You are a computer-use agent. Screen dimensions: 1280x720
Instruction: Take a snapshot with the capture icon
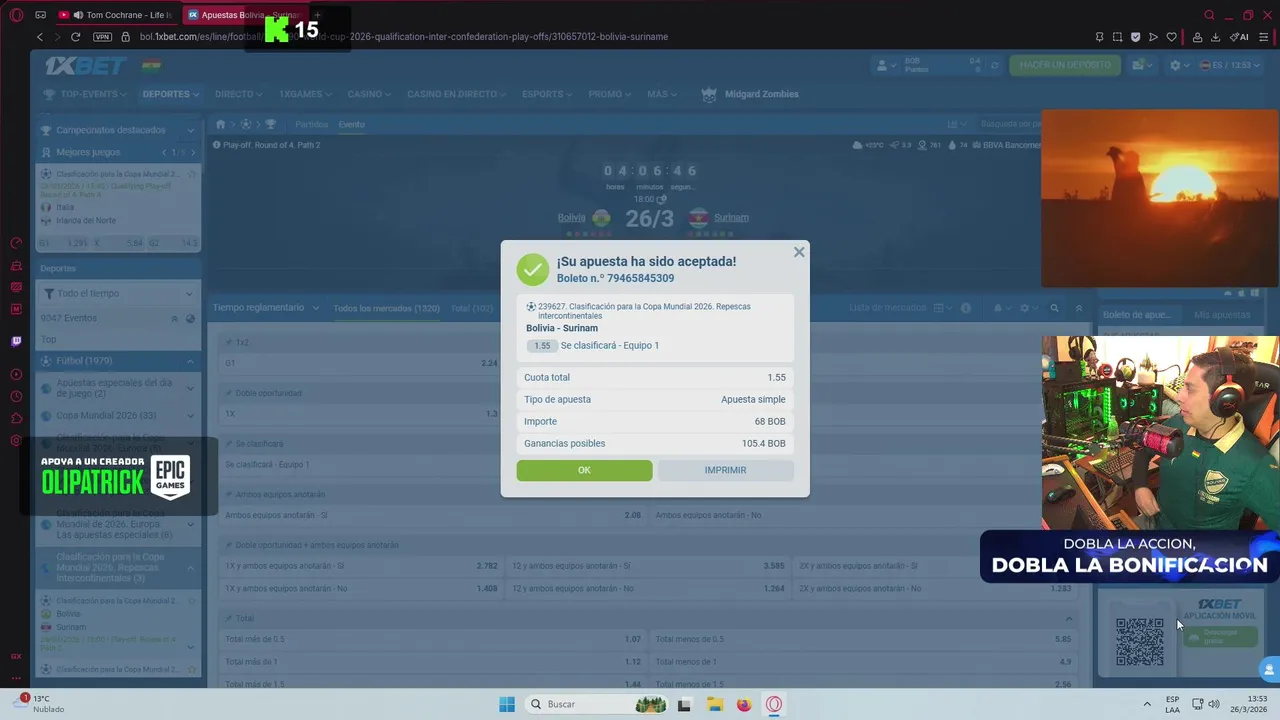coord(1117,37)
